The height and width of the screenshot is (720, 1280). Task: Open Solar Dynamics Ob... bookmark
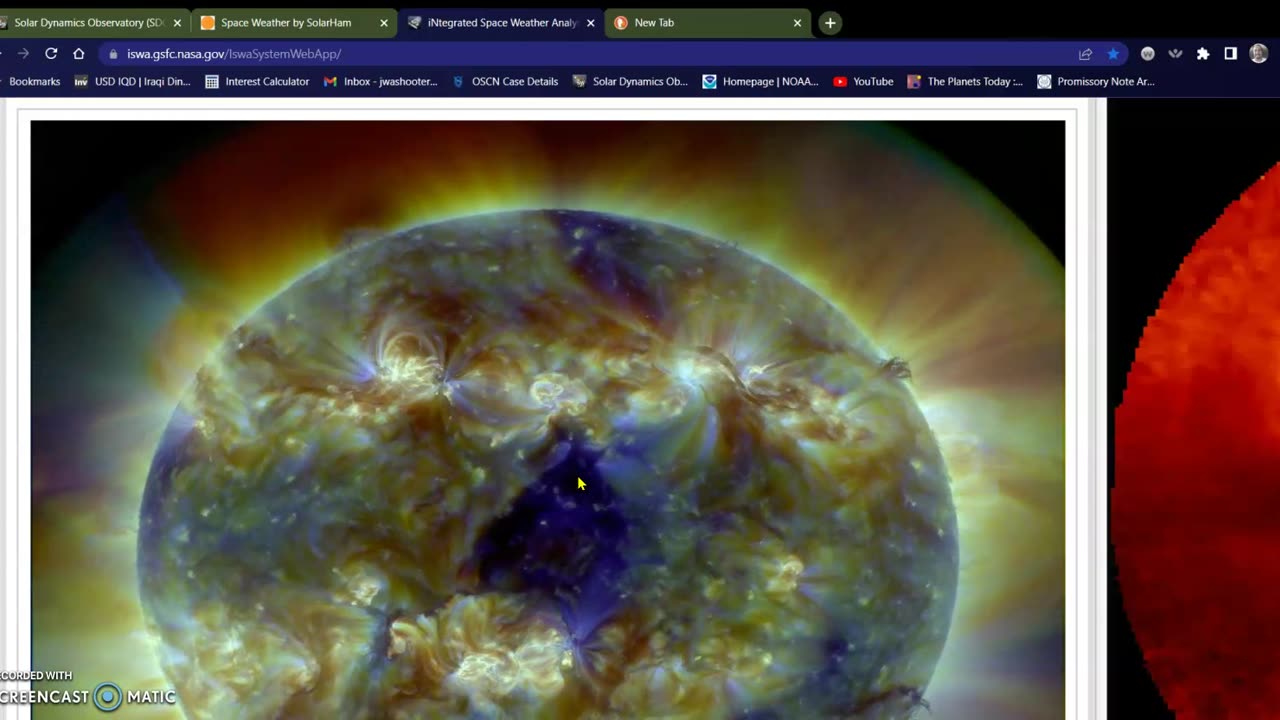[630, 82]
